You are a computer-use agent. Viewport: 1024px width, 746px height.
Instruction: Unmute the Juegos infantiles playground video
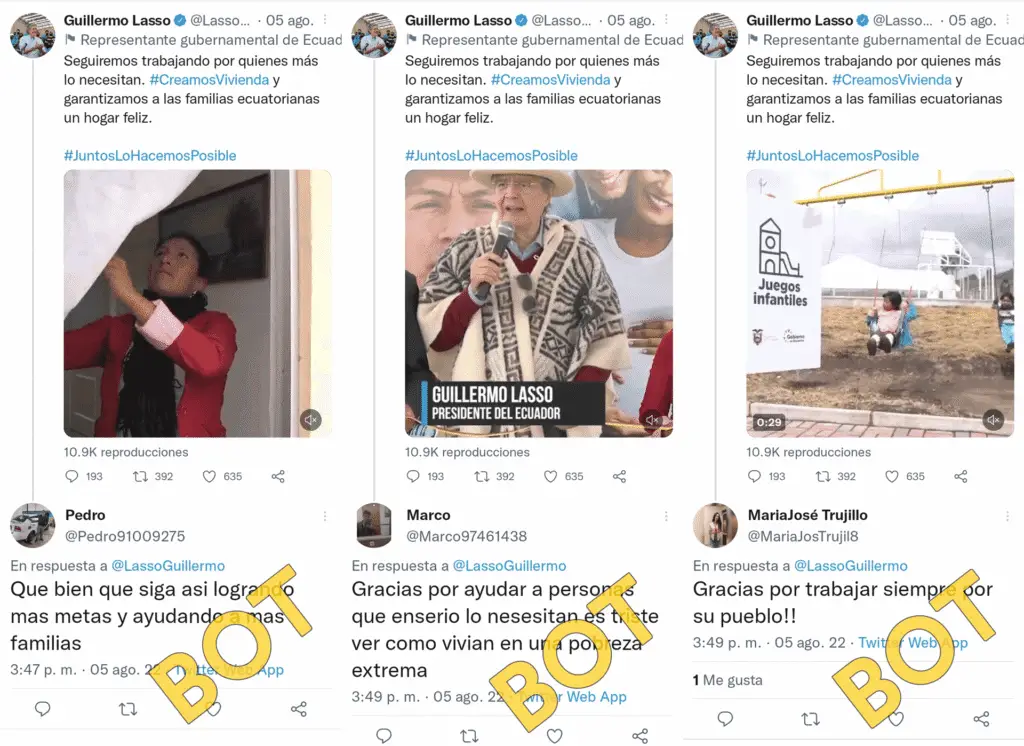[x=993, y=419]
